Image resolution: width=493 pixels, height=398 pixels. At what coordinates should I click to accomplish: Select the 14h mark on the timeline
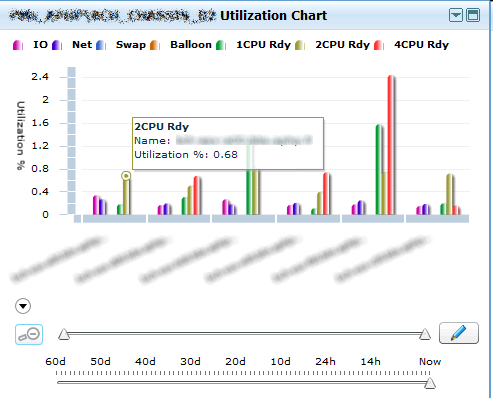click(x=370, y=362)
